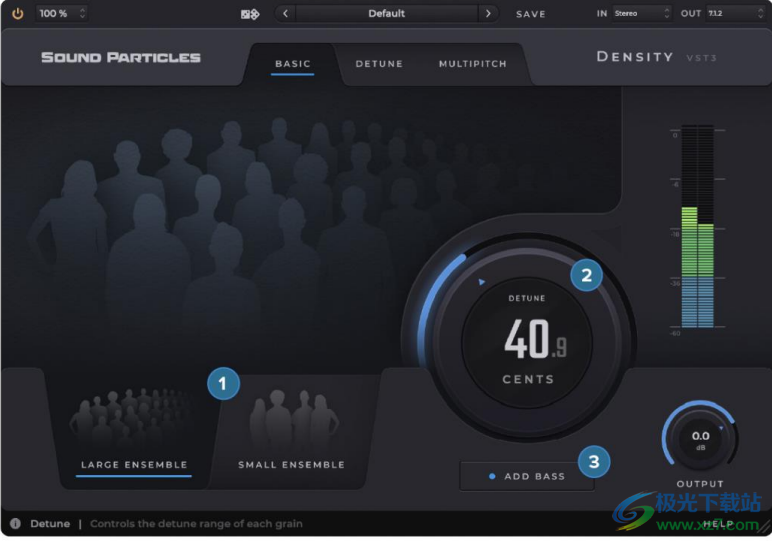Image resolution: width=772 pixels, height=541 pixels.
Task: Click the Output gain knob
Action: pos(700,437)
